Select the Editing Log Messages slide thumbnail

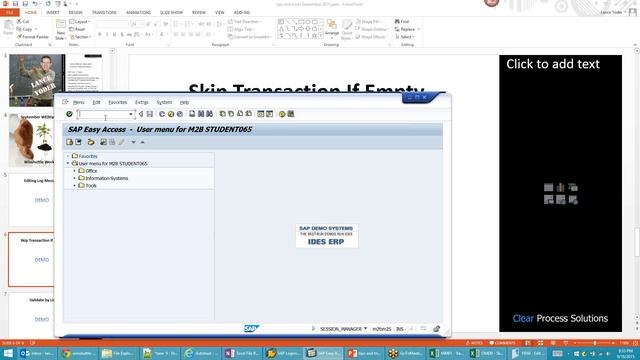31,200
